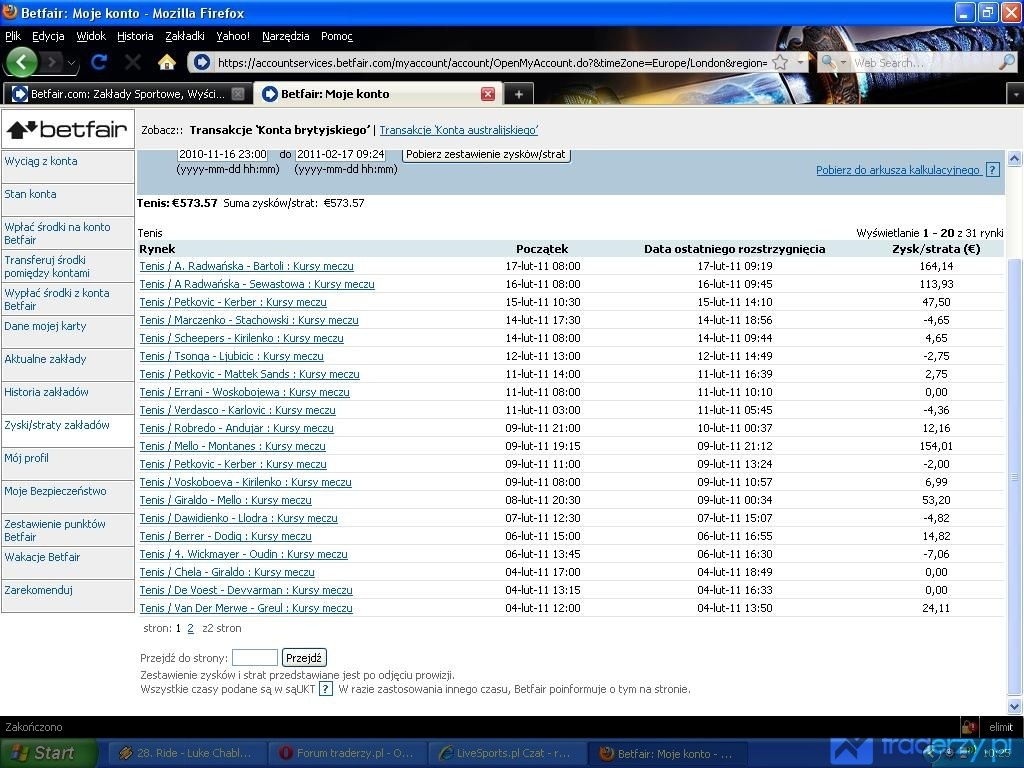Open a new tab with the plus button
1024x768 pixels.
coord(519,94)
